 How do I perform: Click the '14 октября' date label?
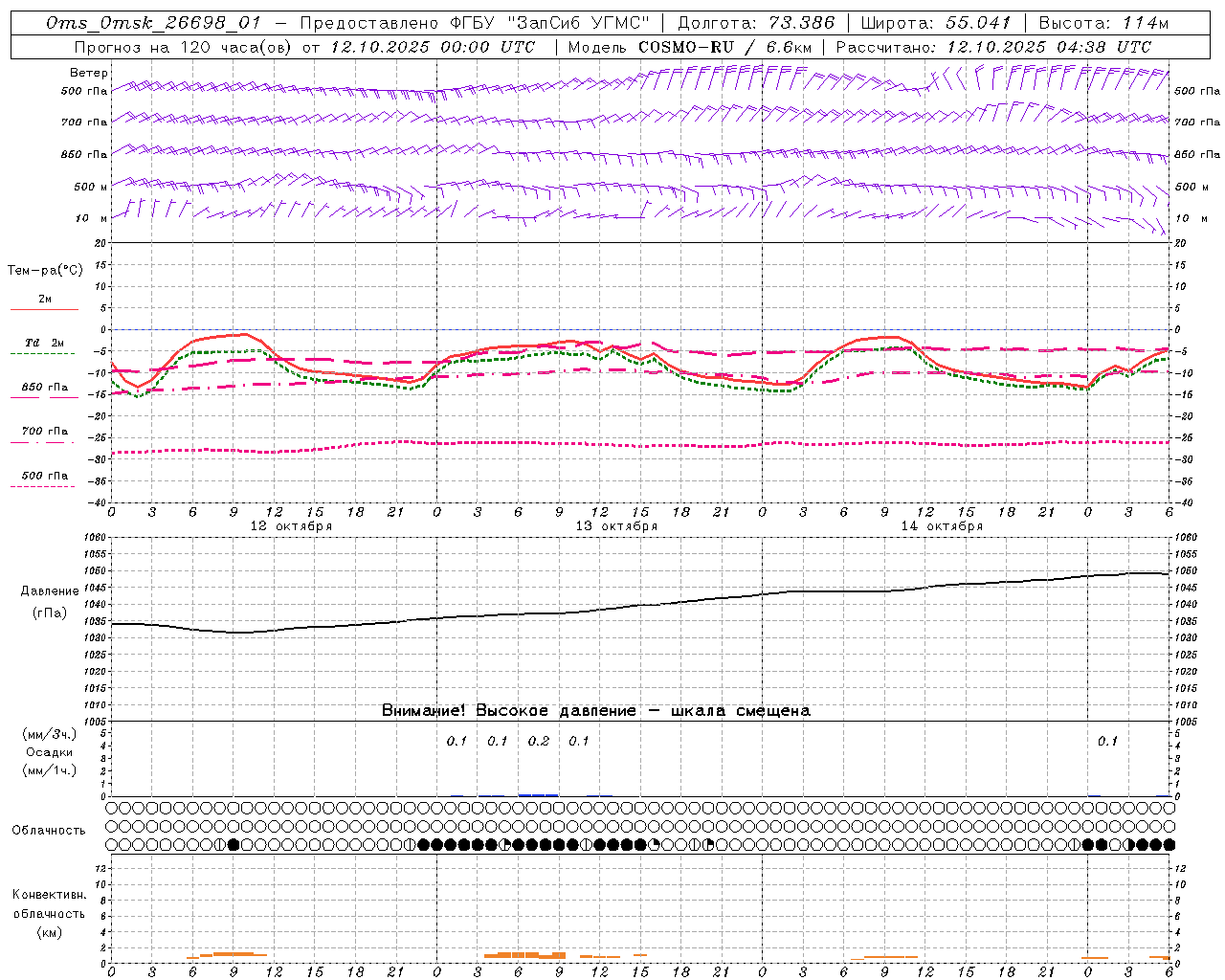942,526
